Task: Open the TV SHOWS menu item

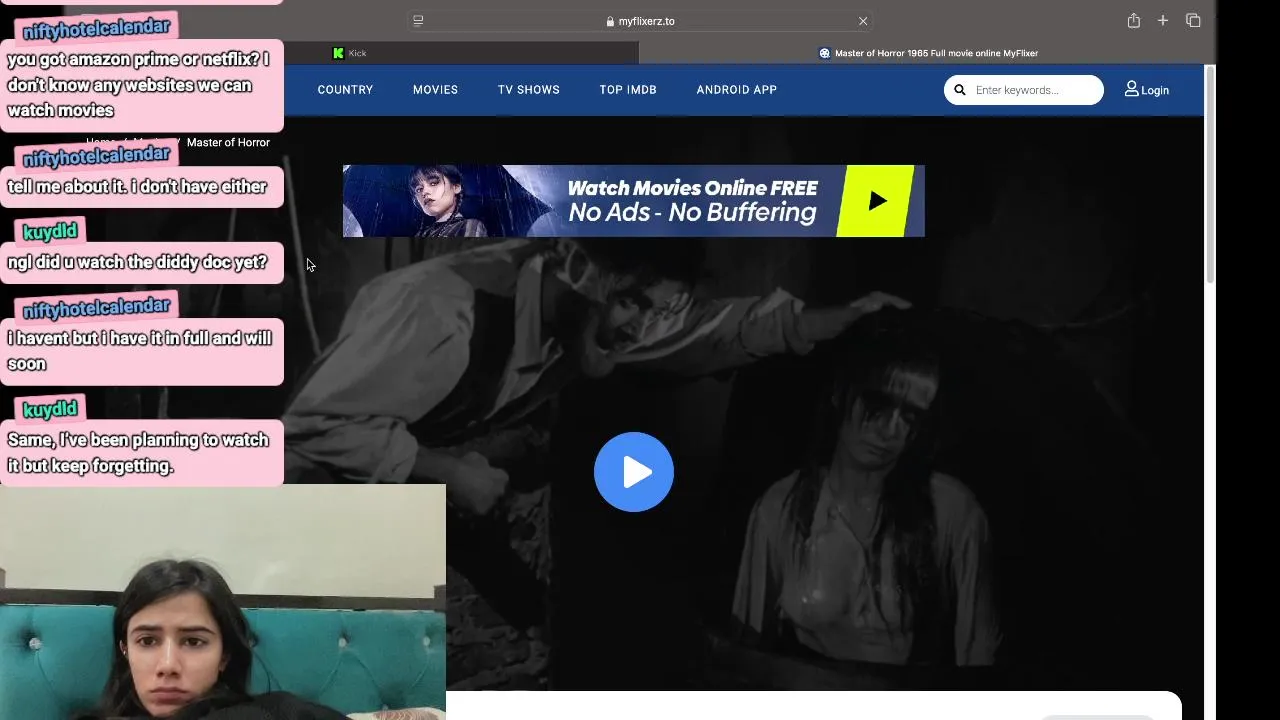Action: tap(529, 90)
